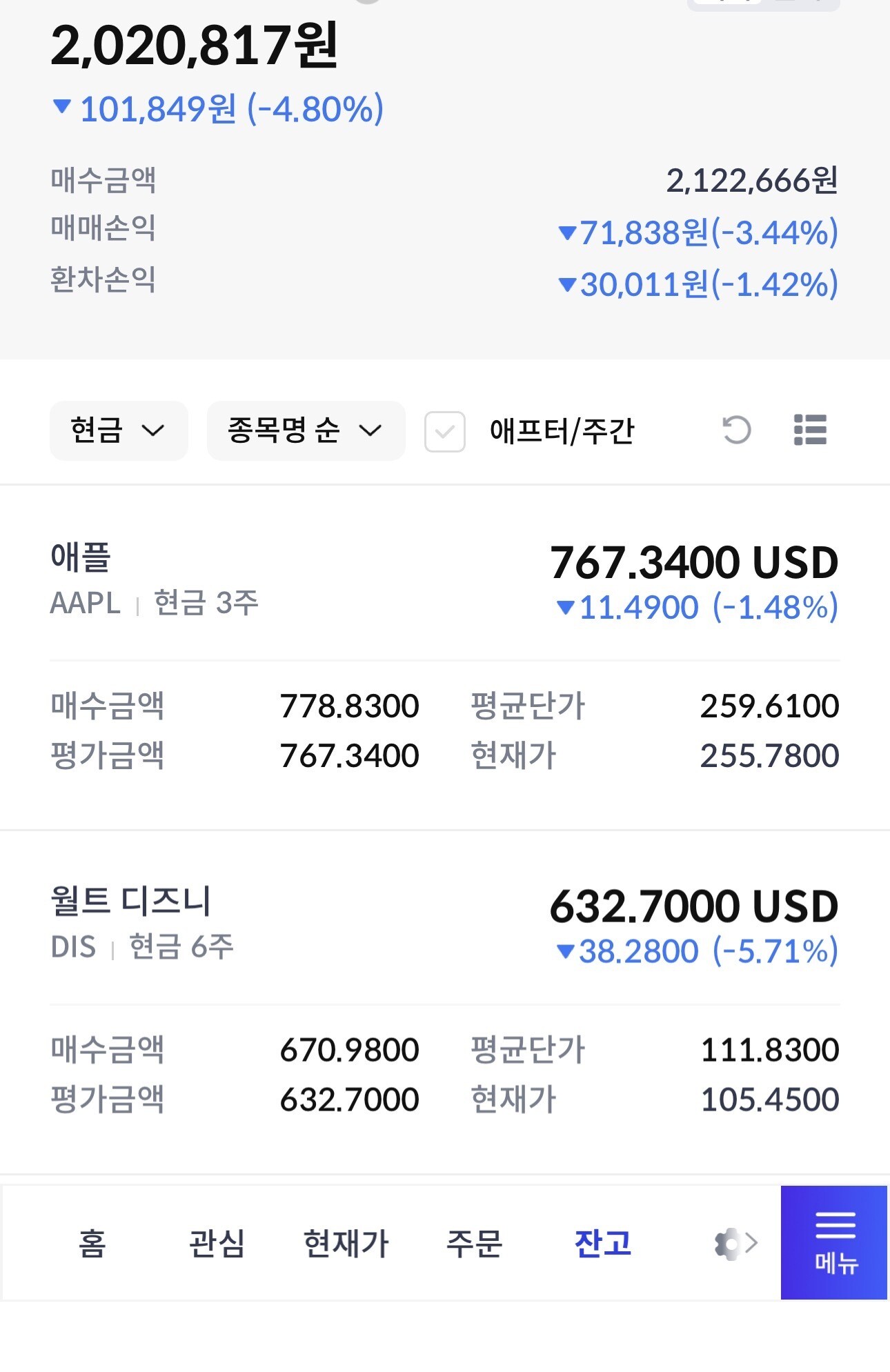Click the DIS ticker label

coord(73,947)
